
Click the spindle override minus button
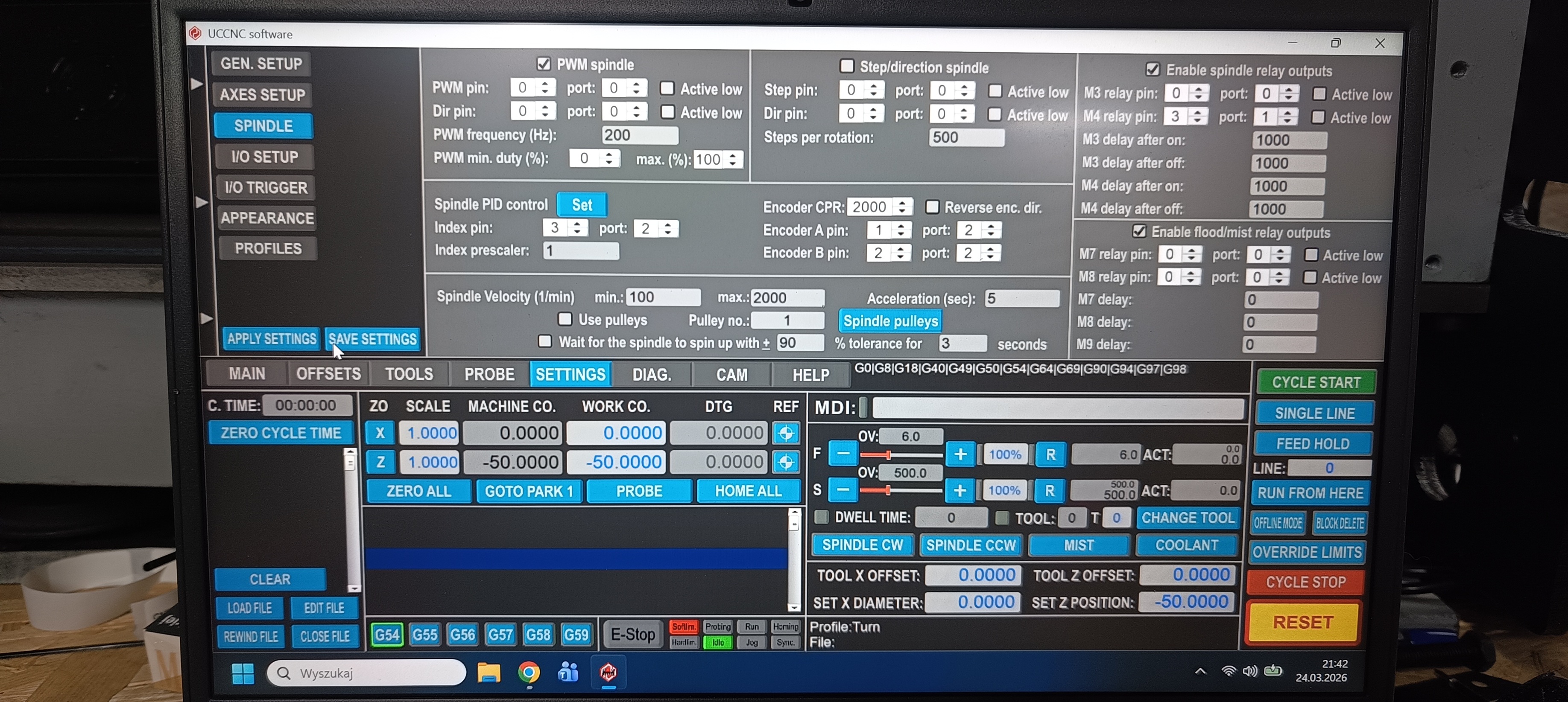pos(843,490)
